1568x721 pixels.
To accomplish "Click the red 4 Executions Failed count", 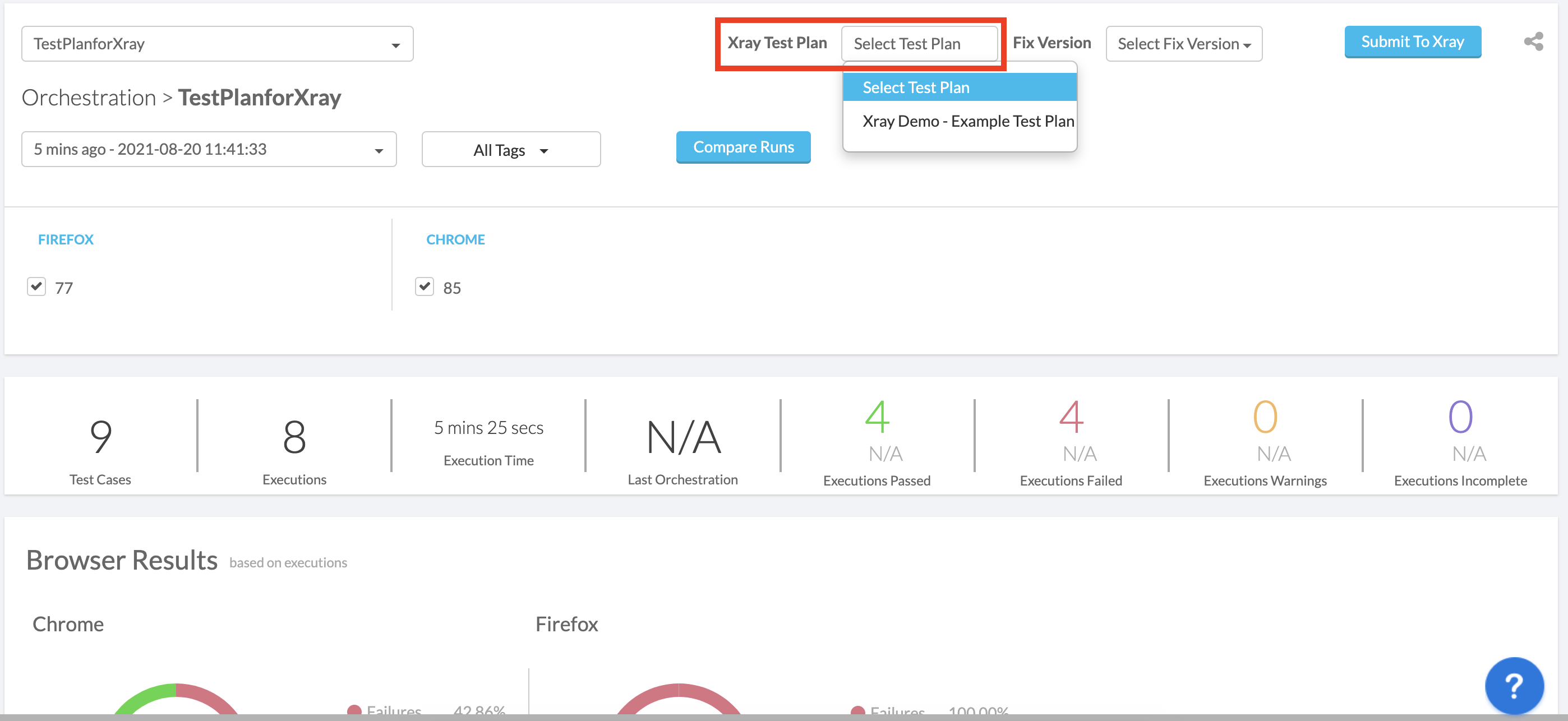I will (x=1071, y=417).
